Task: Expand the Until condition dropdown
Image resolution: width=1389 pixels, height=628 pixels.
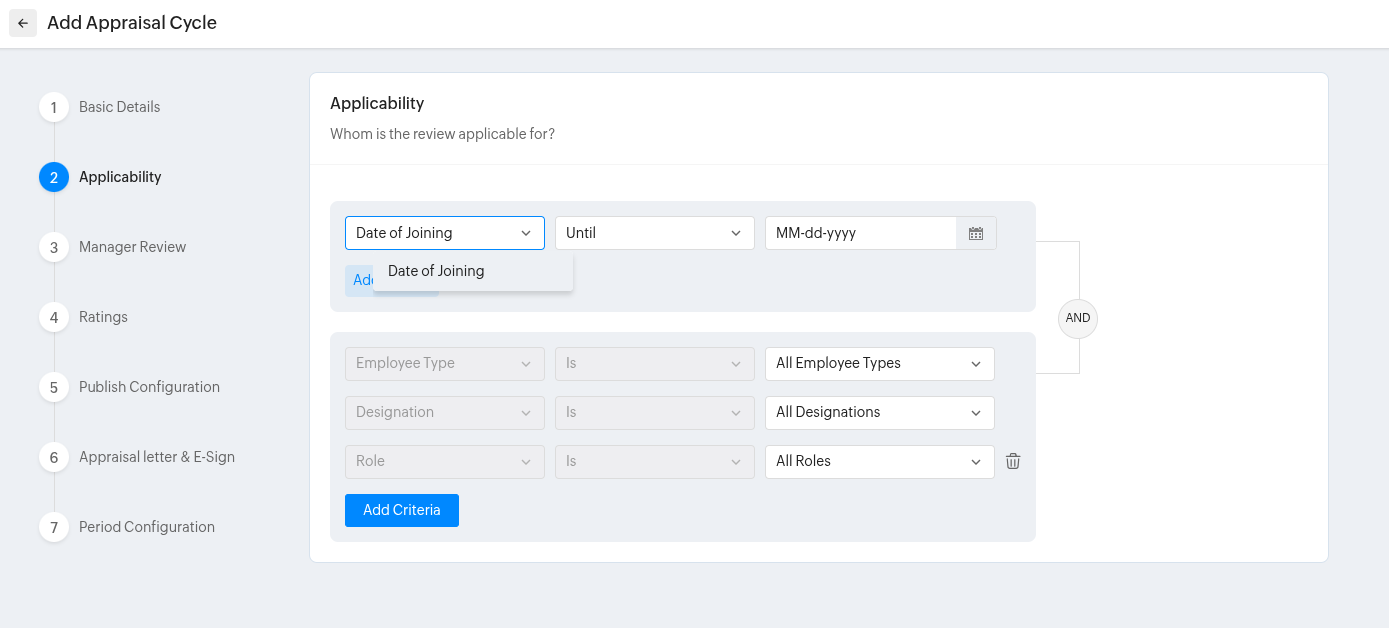Action: click(x=654, y=233)
